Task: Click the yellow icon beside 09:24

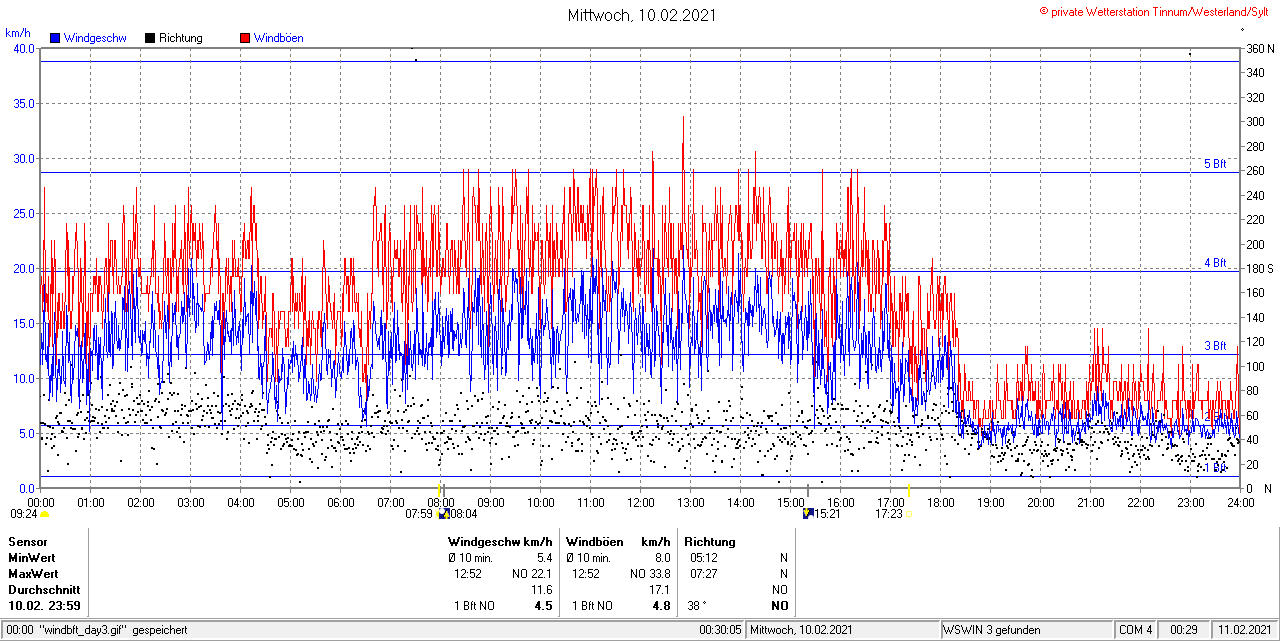Action: pyautogui.click(x=44, y=514)
